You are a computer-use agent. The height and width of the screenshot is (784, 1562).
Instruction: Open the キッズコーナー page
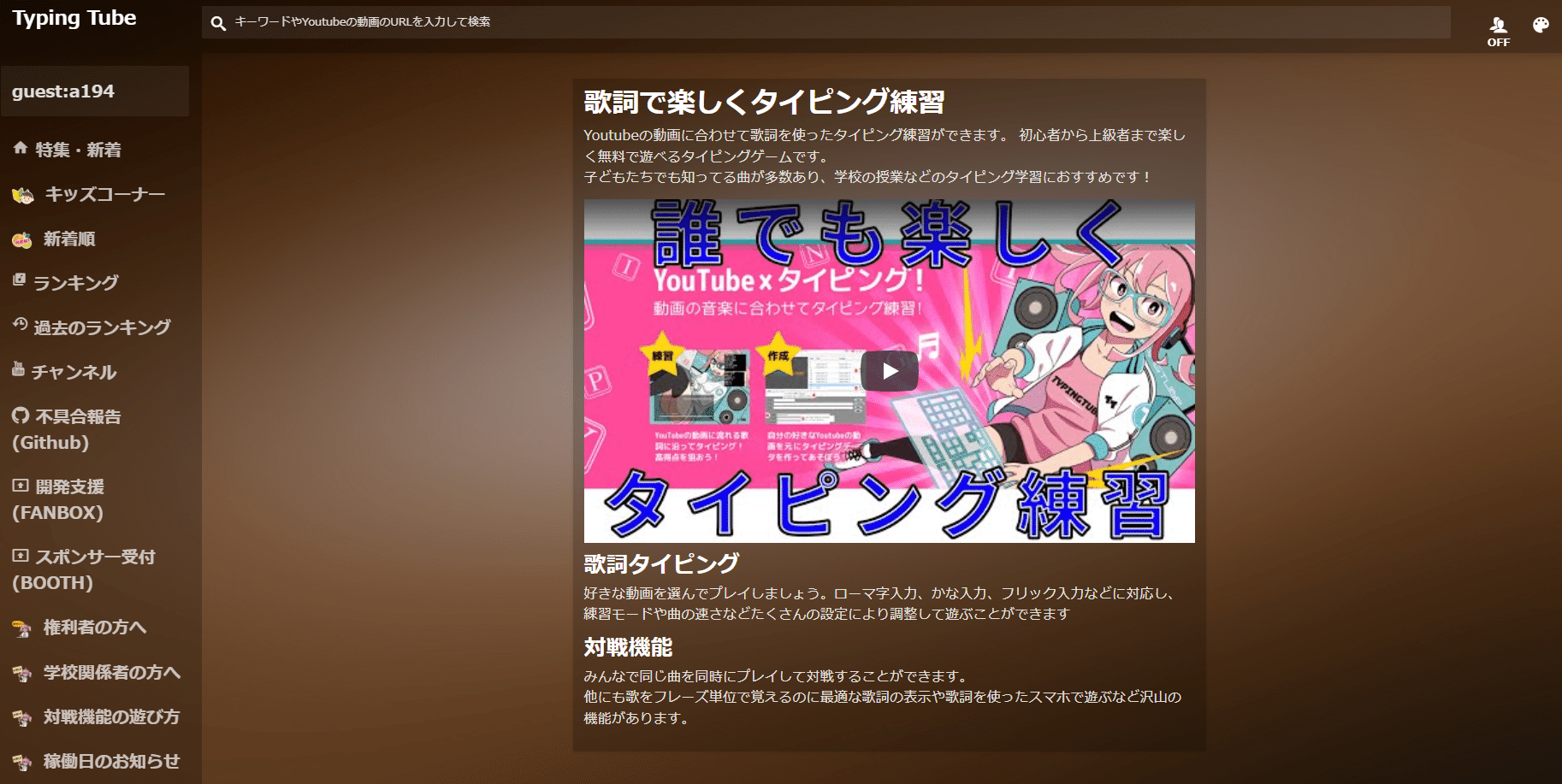coord(105,195)
